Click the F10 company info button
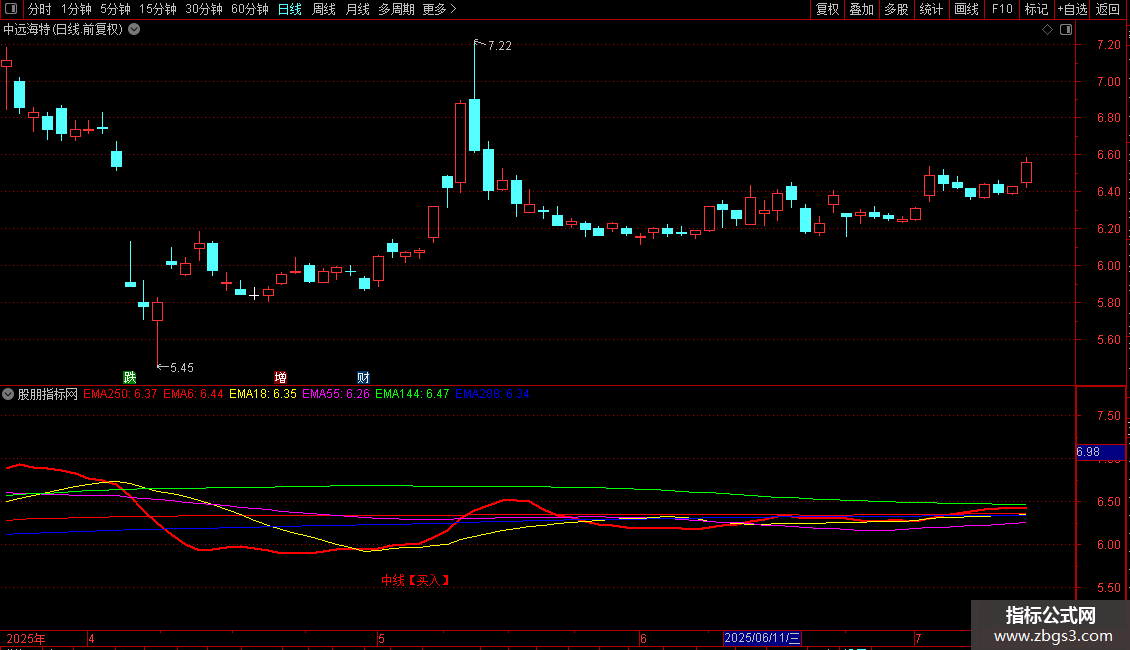The image size is (1130, 650). 1002,9
